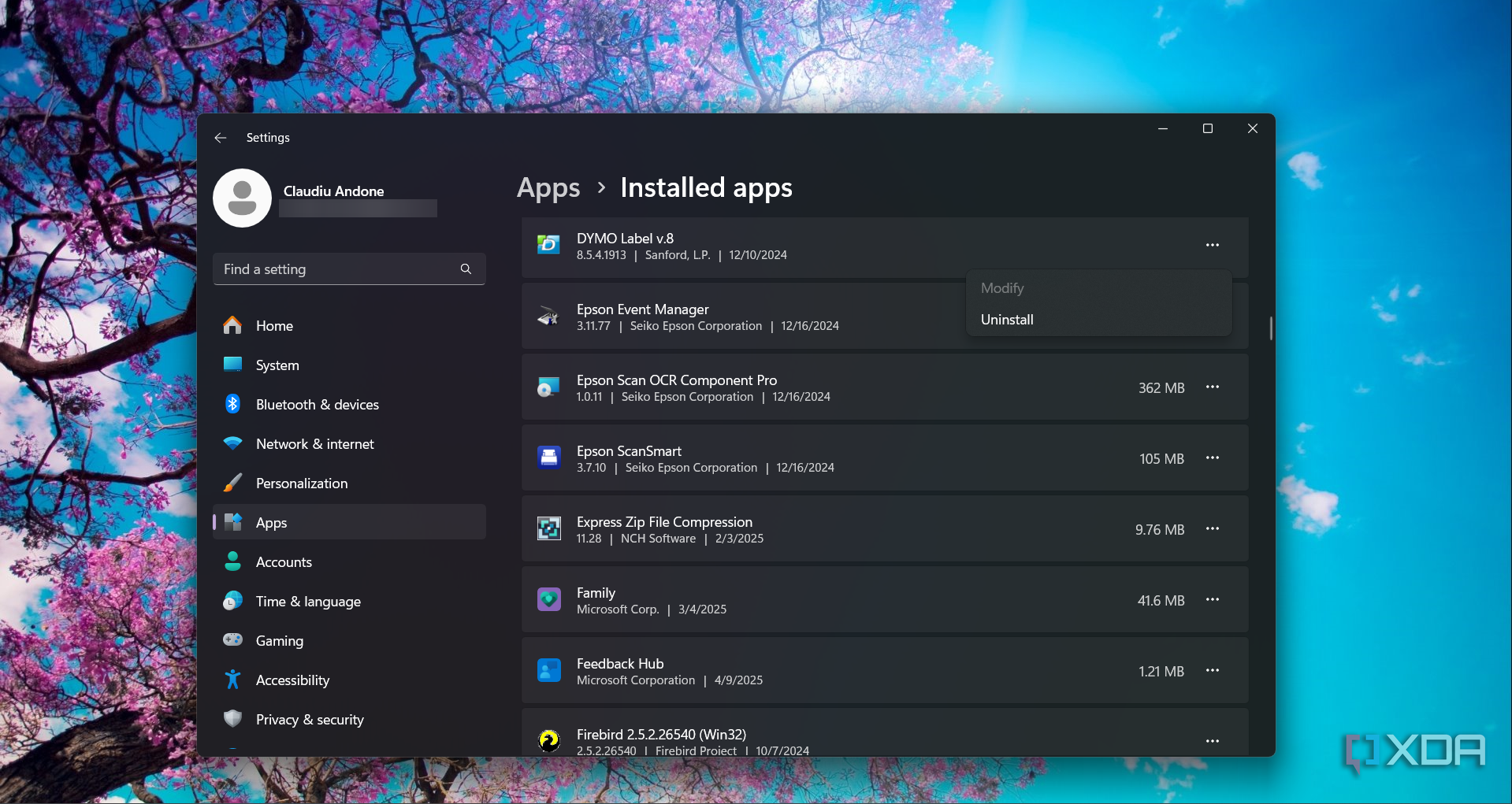Open more options for Feedback Hub

click(x=1212, y=670)
